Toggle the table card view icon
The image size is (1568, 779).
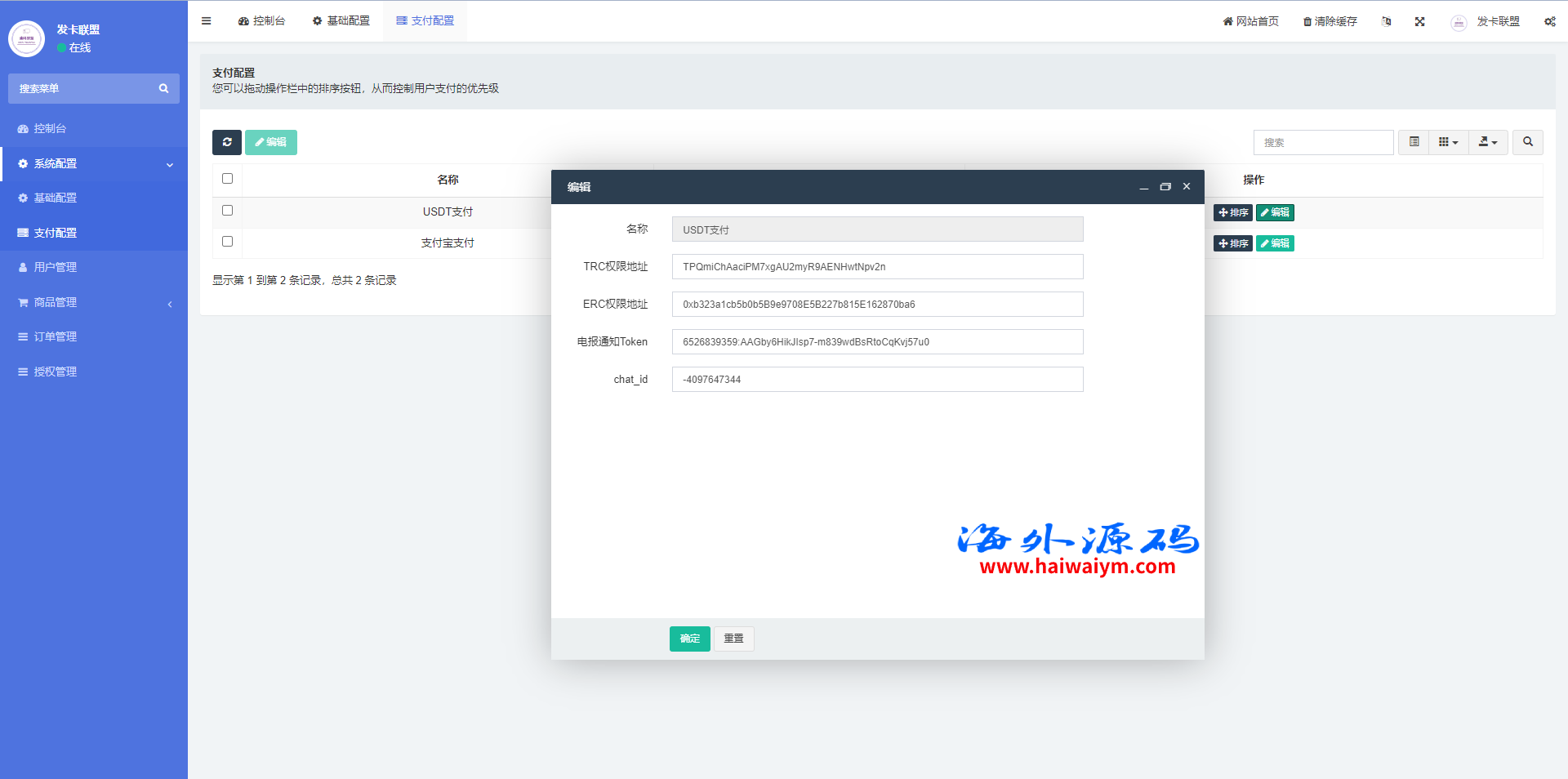tap(1414, 142)
